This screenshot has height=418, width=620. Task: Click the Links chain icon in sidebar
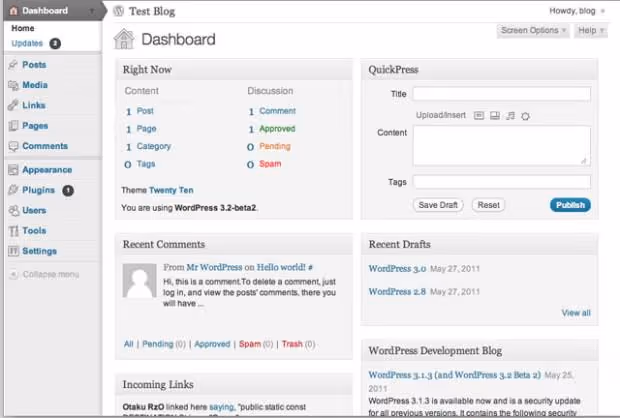pos(13,105)
